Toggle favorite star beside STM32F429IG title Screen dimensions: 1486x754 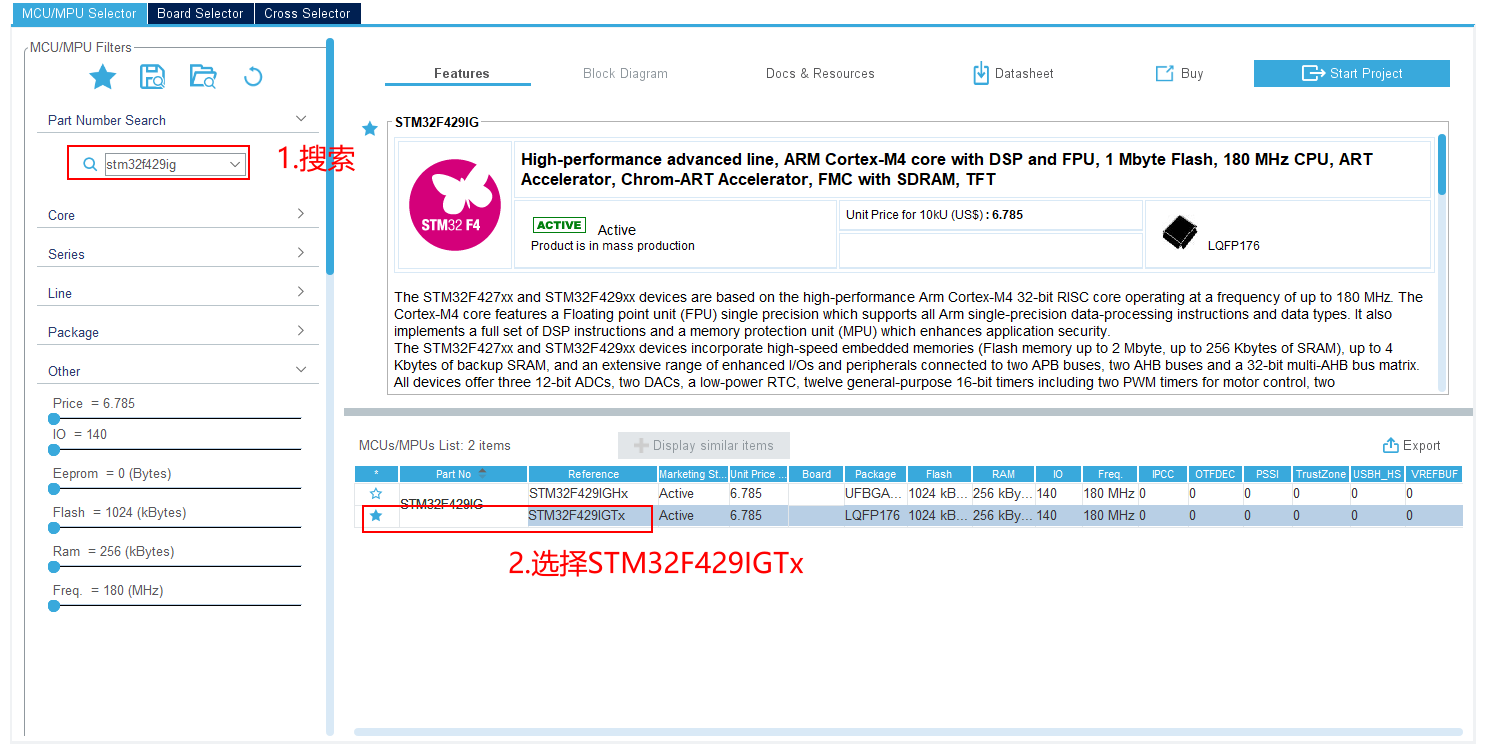click(370, 128)
